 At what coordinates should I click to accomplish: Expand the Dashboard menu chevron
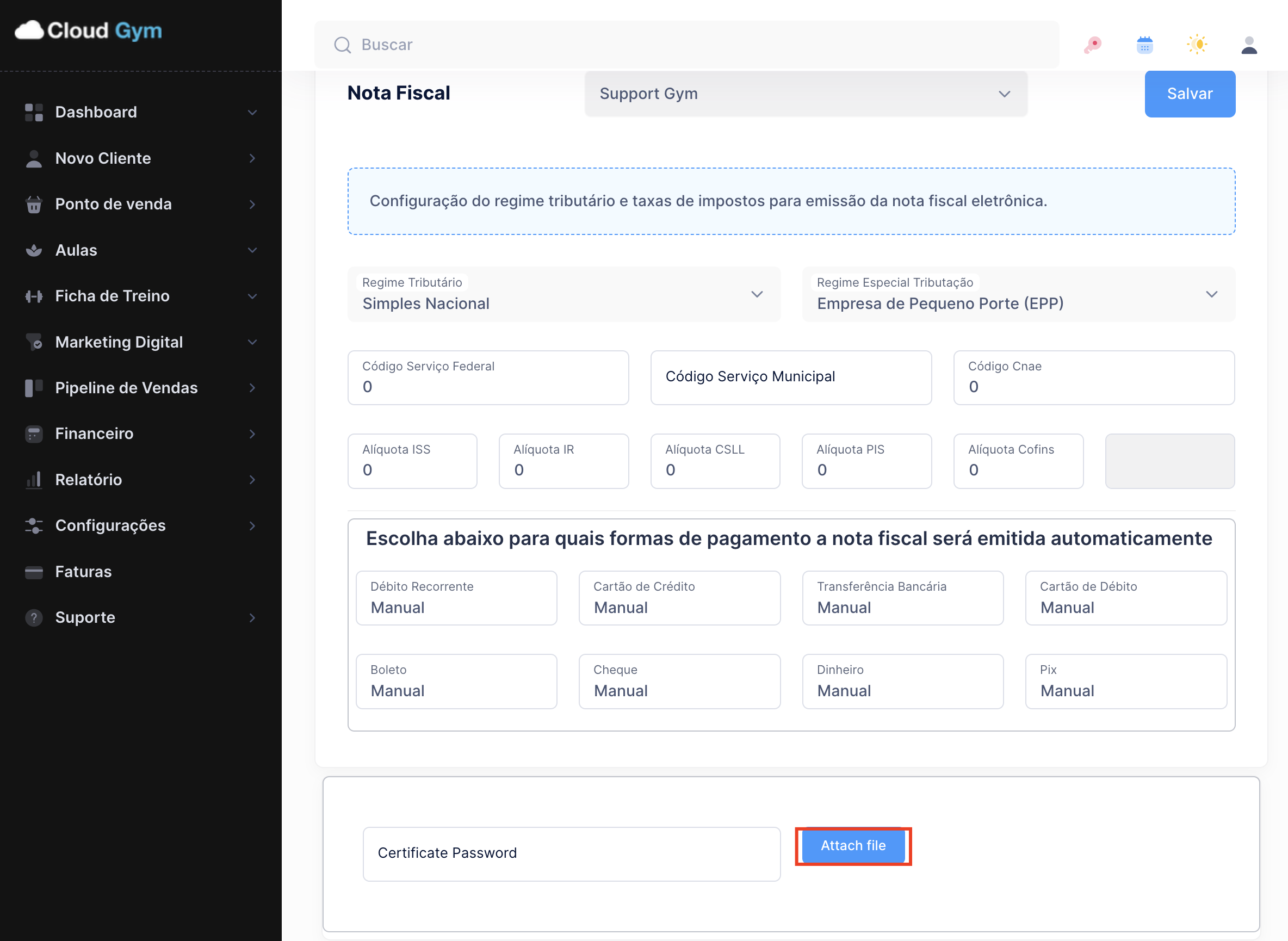[252, 112]
